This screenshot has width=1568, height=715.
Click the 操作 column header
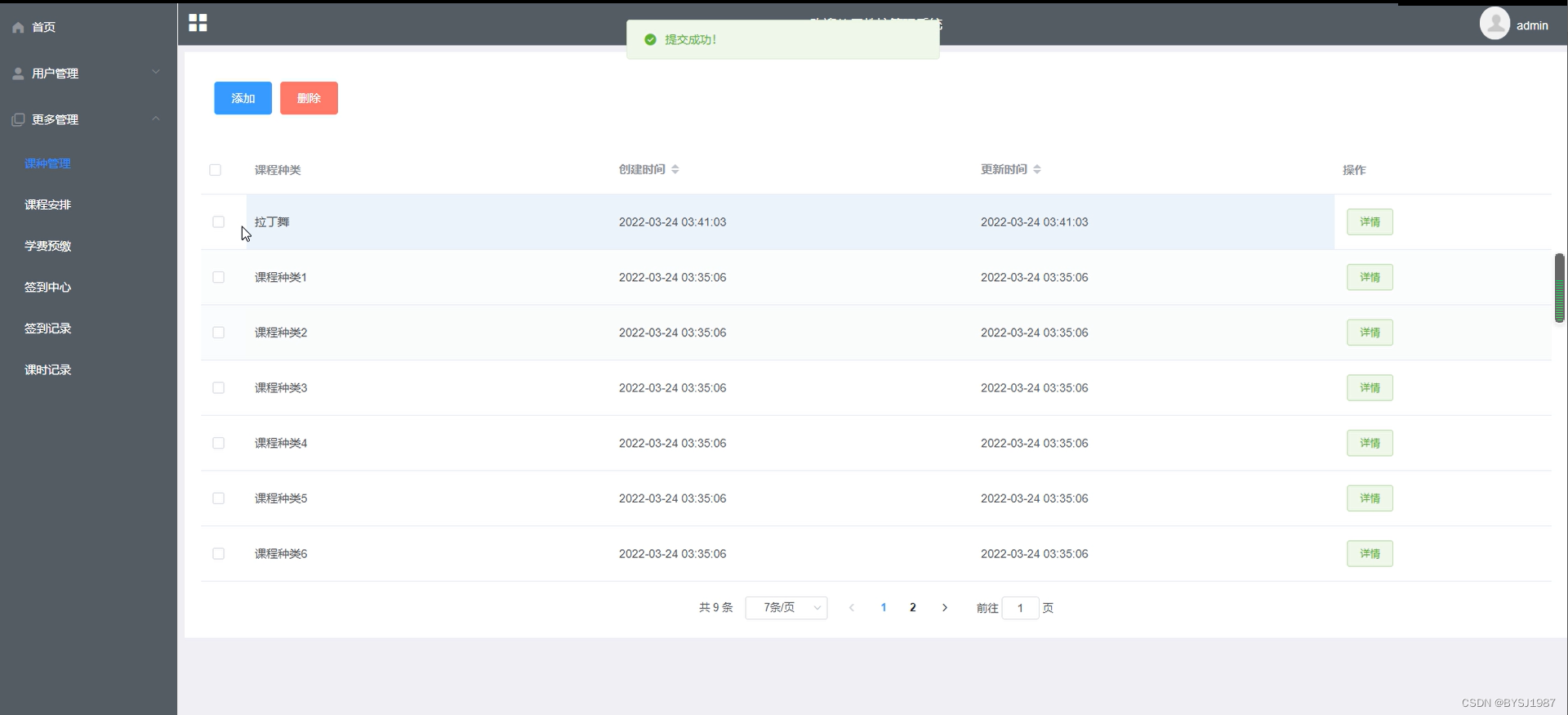tap(1354, 170)
